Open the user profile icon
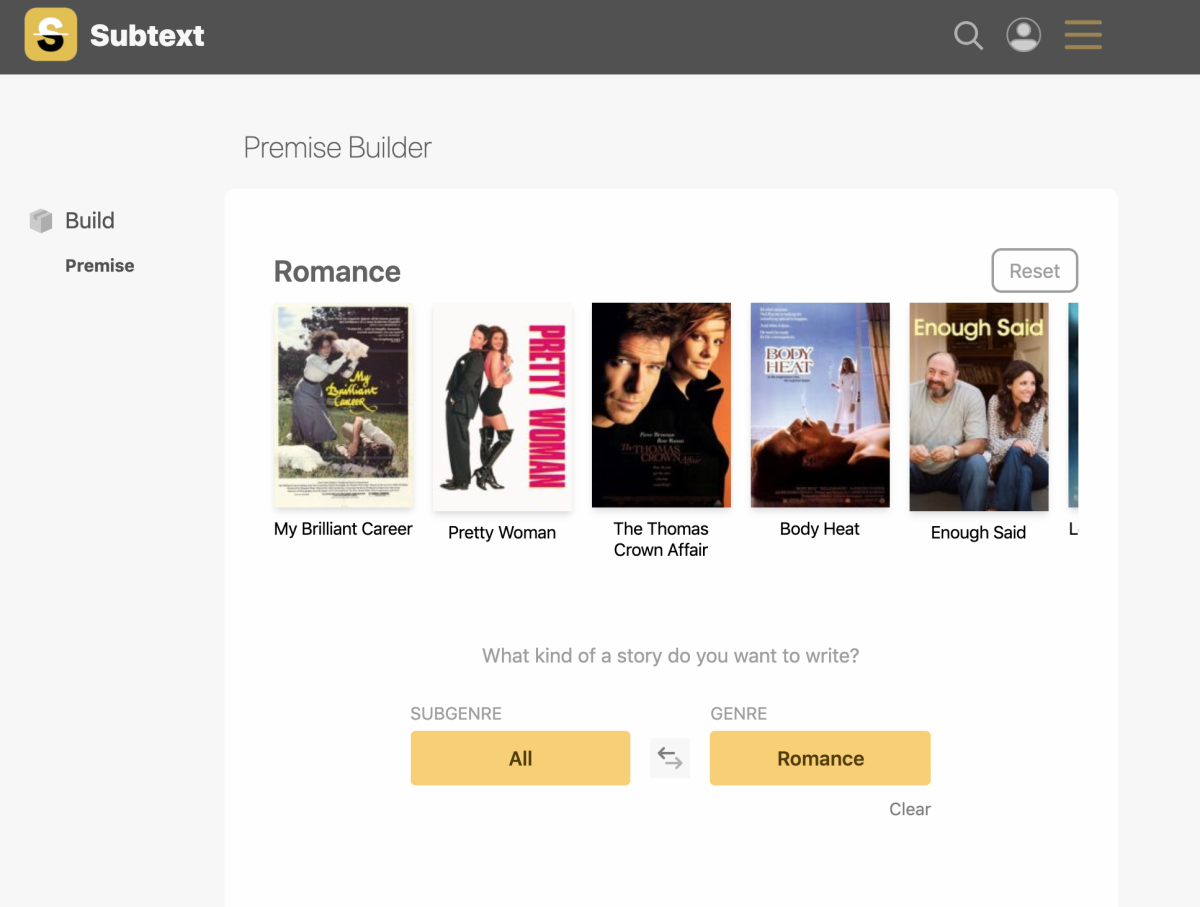The height and width of the screenshot is (907, 1200). click(1023, 35)
